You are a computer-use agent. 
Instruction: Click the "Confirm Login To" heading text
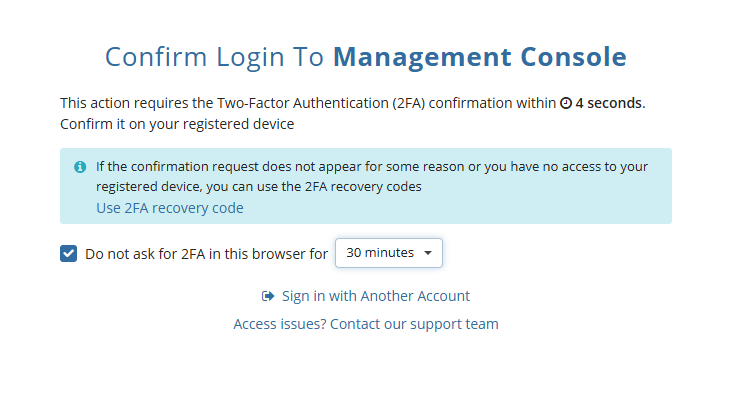[x=215, y=57]
